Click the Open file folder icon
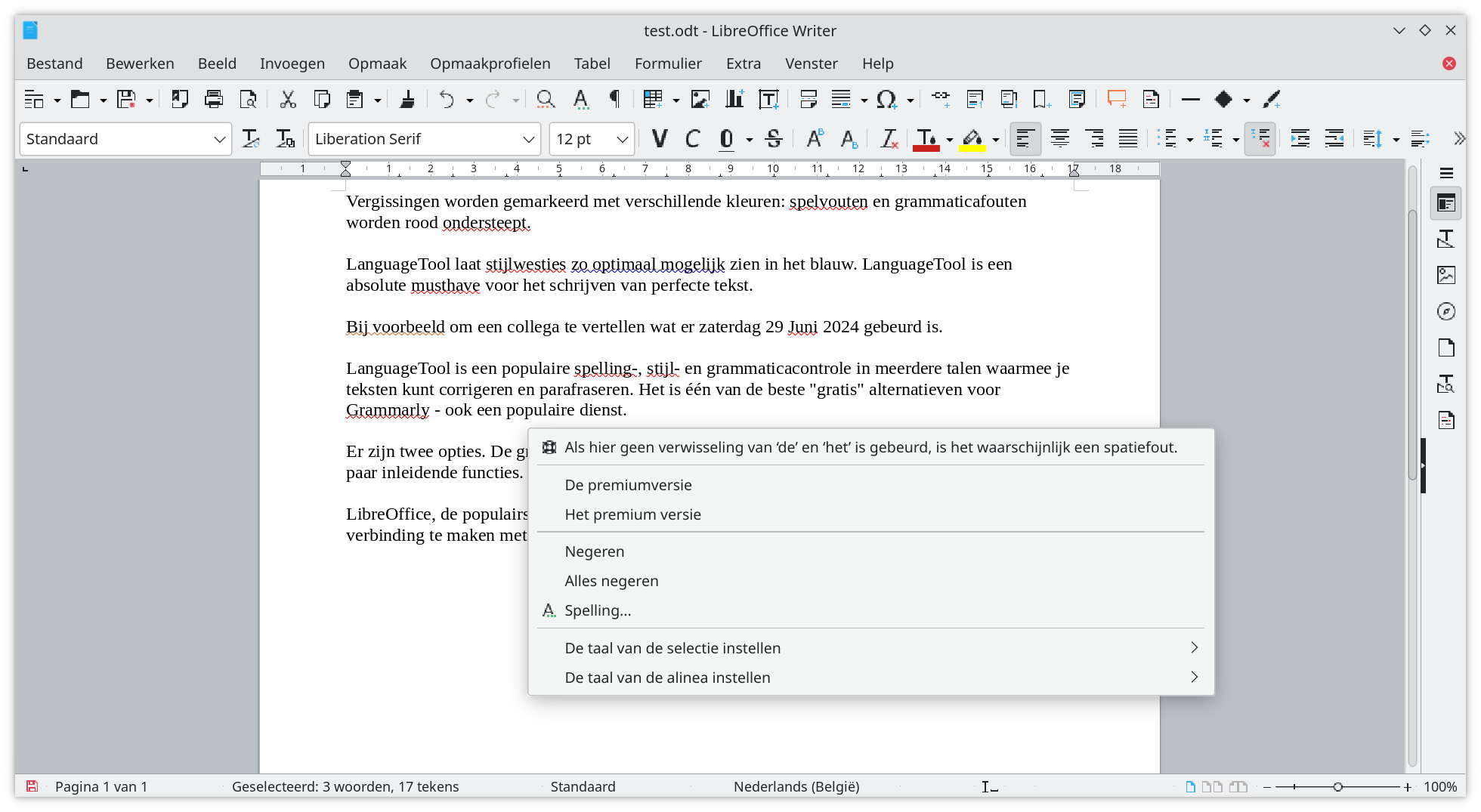1481x812 pixels. [79, 99]
